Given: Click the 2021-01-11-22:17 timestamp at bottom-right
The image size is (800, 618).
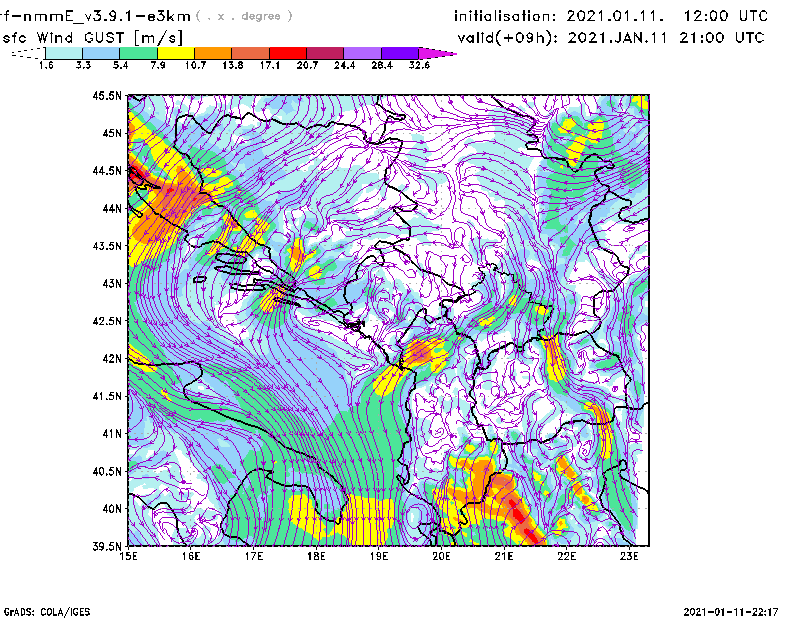Looking at the screenshot, I should coord(734,610).
